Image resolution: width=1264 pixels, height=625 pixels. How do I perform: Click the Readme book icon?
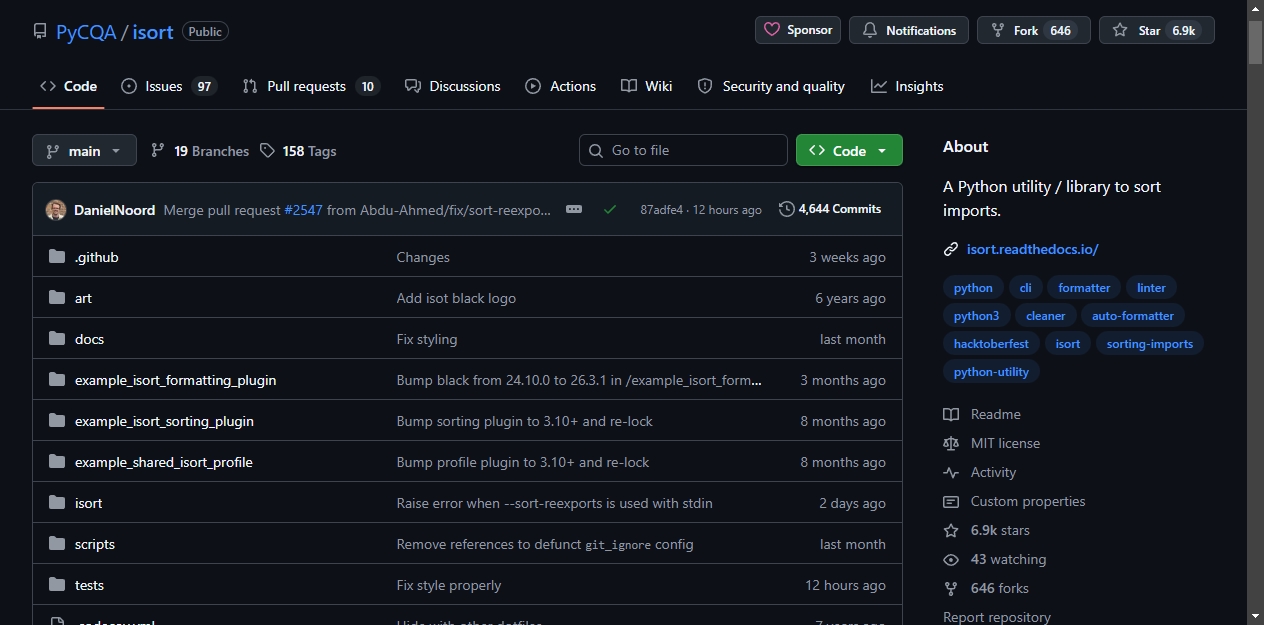point(951,414)
